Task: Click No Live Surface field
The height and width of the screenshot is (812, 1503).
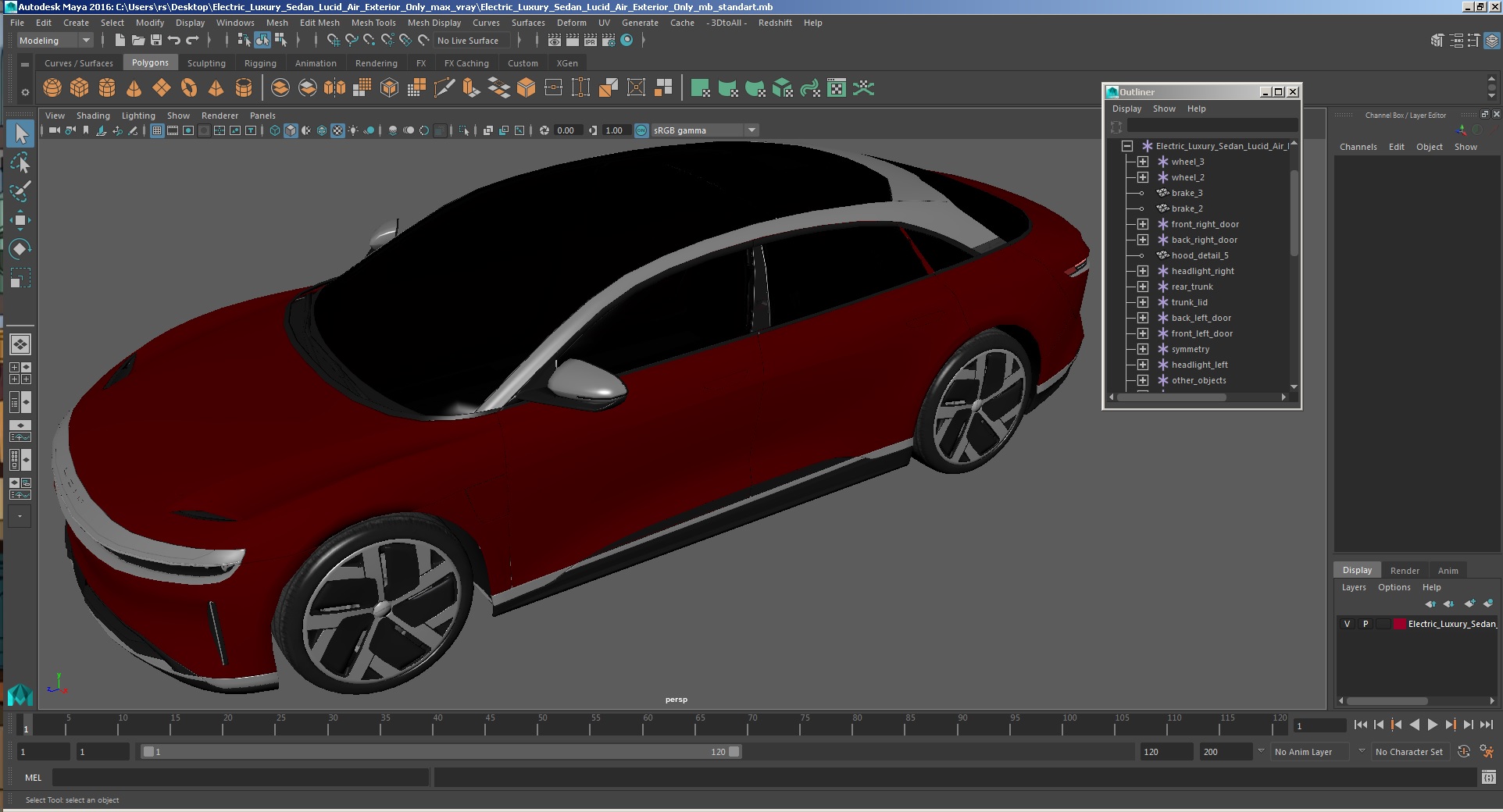Action: click(472, 41)
